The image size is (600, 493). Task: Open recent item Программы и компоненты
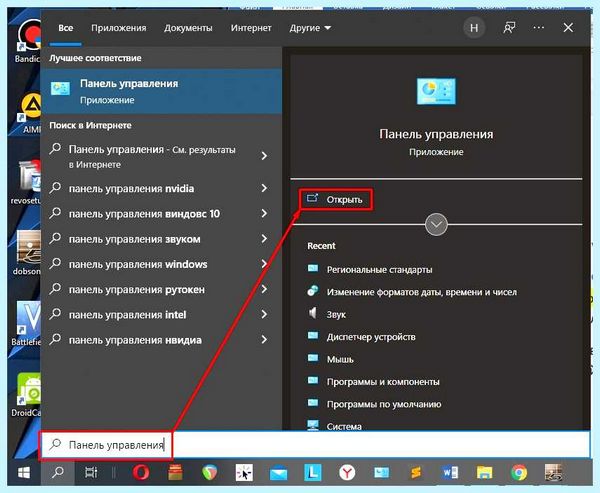(373, 382)
